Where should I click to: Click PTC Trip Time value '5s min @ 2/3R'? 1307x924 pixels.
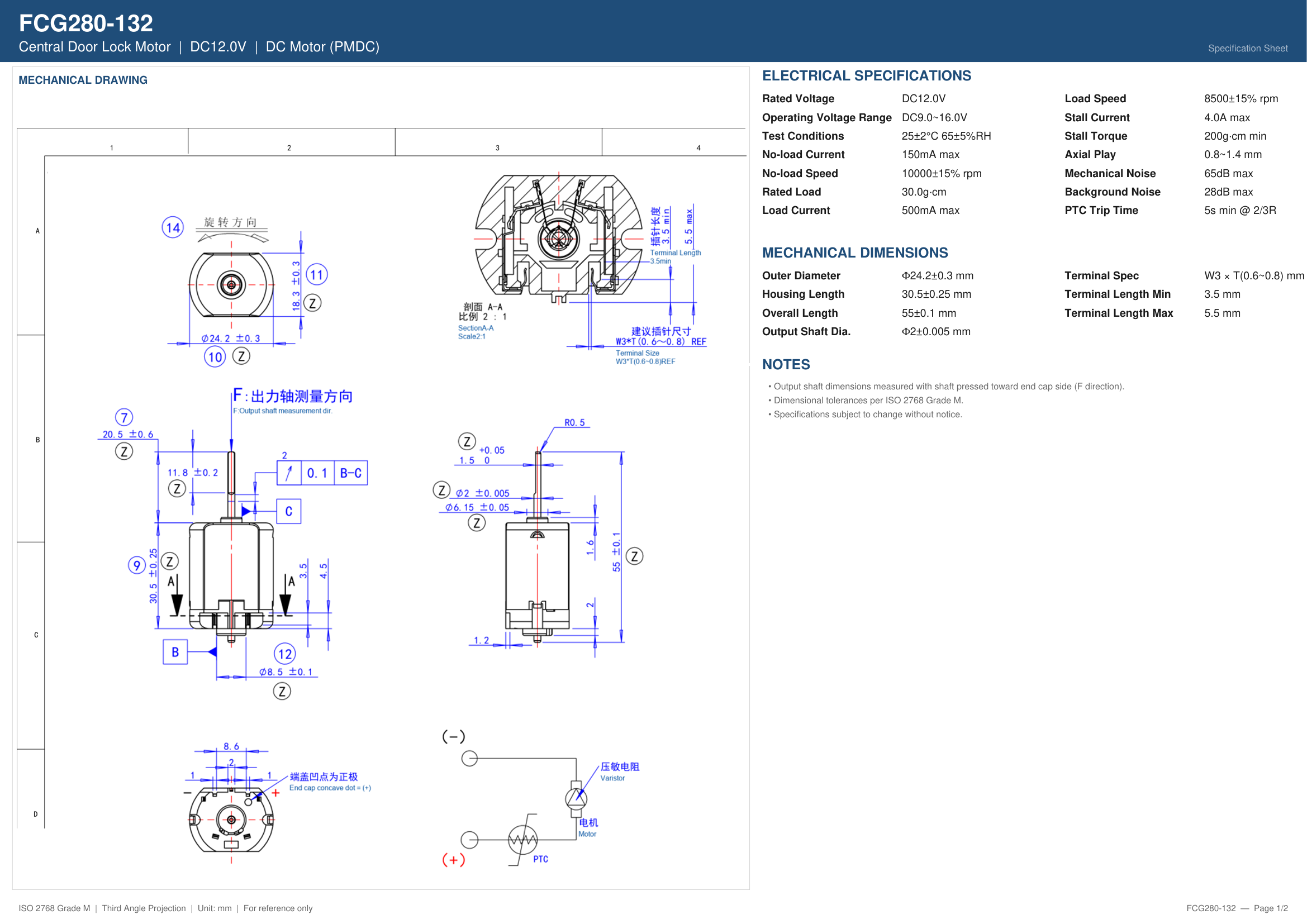1240,210
